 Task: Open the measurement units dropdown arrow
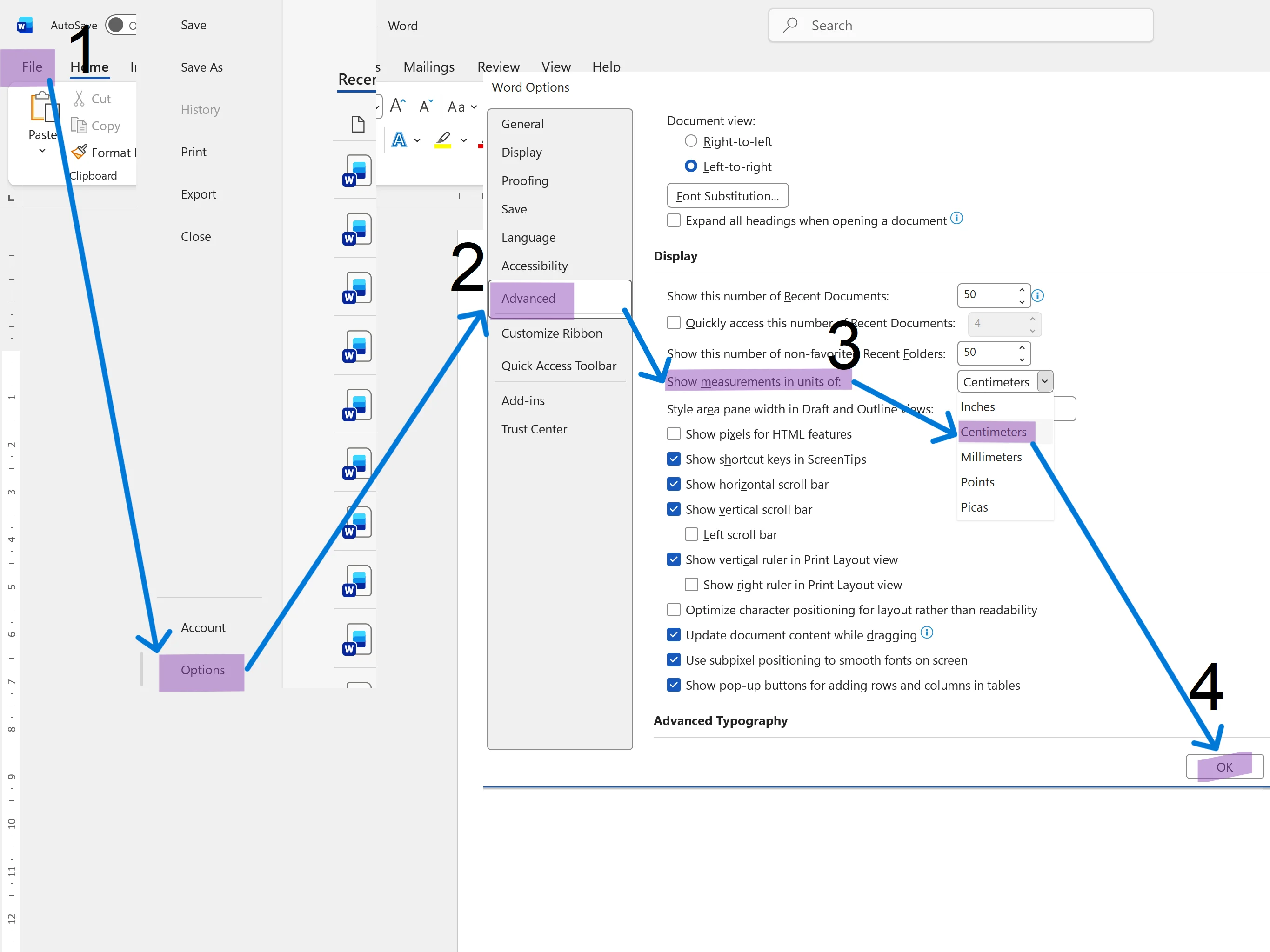pyautogui.click(x=1045, y=382)
